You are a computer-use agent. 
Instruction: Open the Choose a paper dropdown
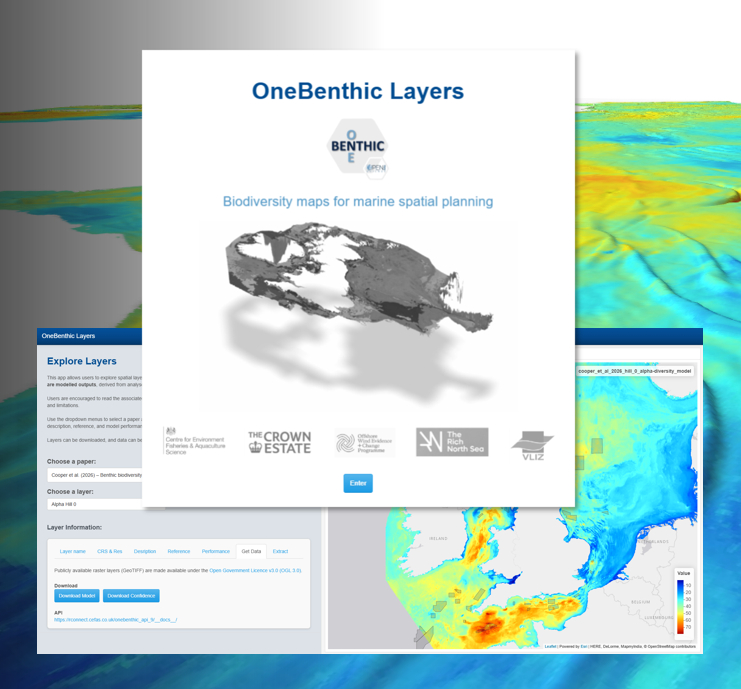point(95,475)
